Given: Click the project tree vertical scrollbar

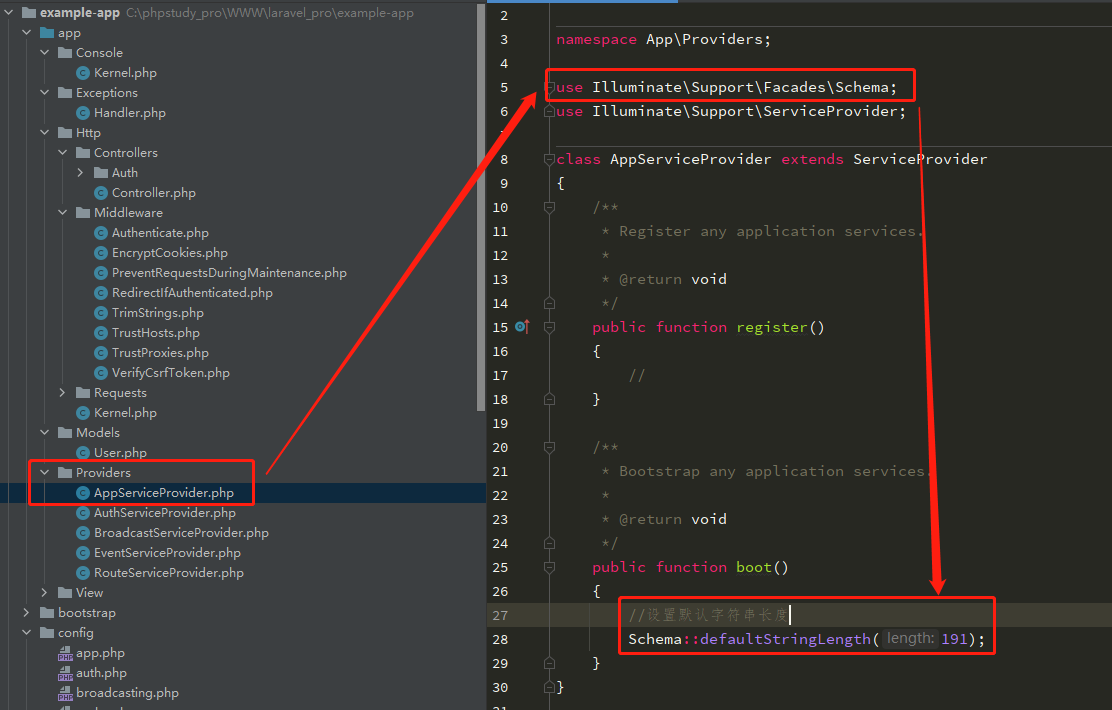Looking at the screenshot, I should click(x=481, y=200).
